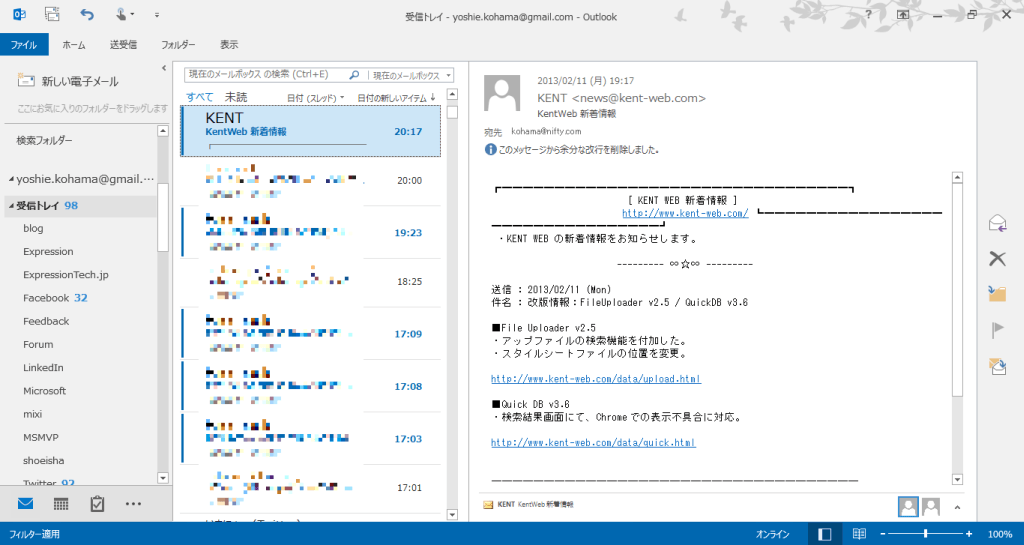Toggle touch/mouse mode icon in quick access toolbar
Screen dimensions: 1024x545
click(x=122, y=14)
